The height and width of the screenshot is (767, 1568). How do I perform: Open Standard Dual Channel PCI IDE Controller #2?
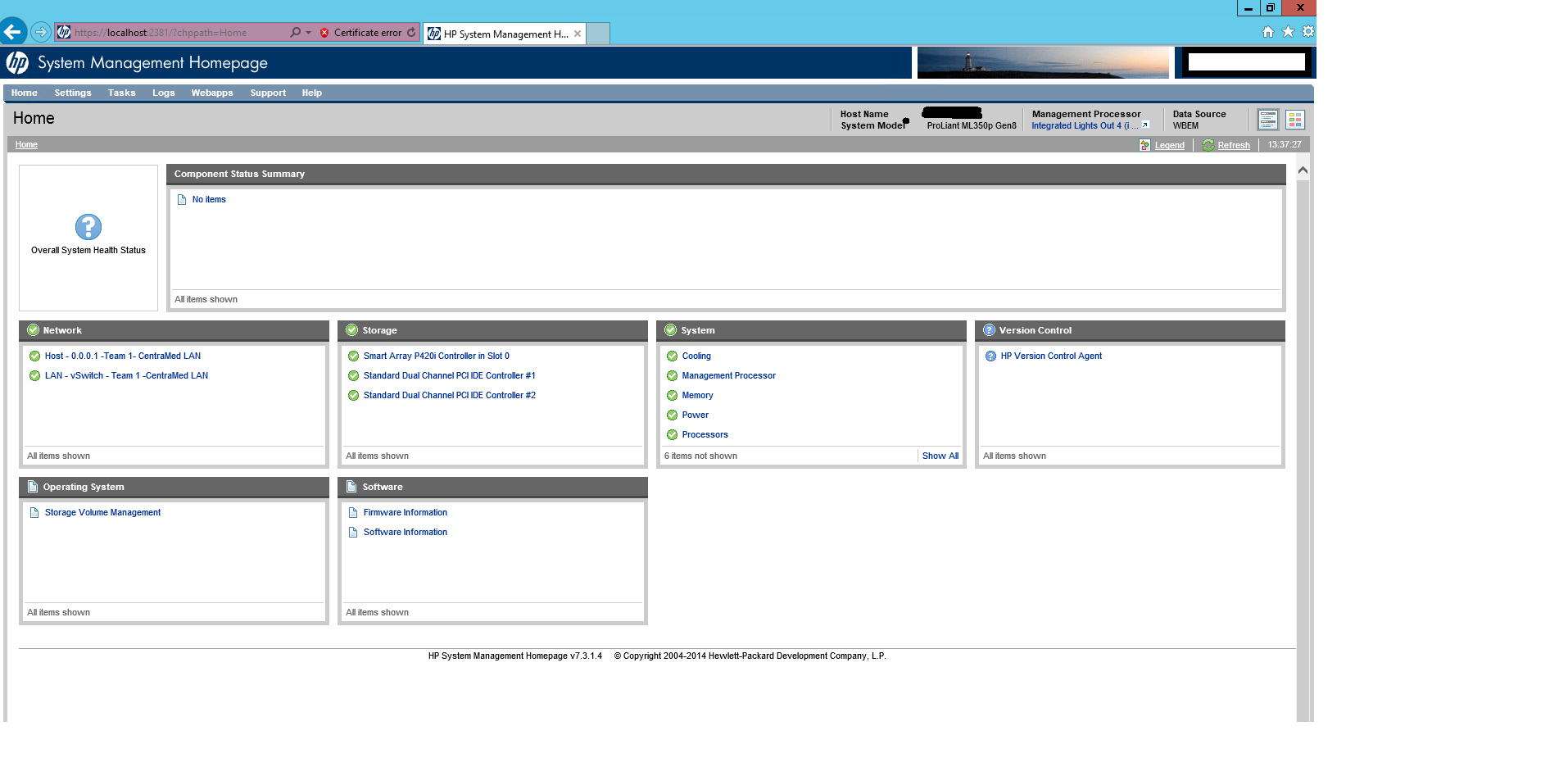point(450,396)
